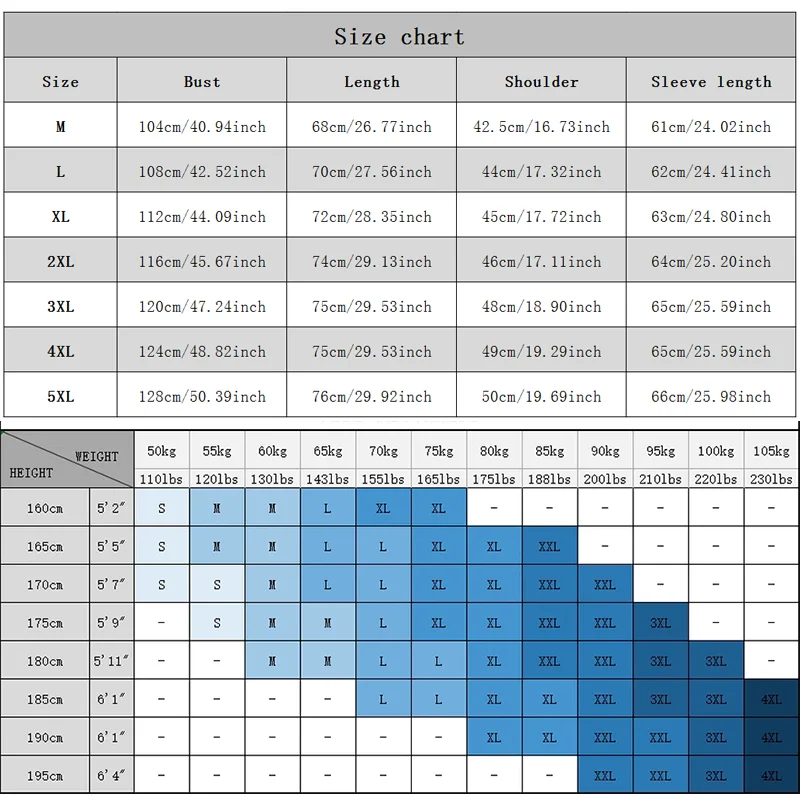Select the Sleeve length column header
This screenshot has width=800, height=800.
[x=711, y=82]
